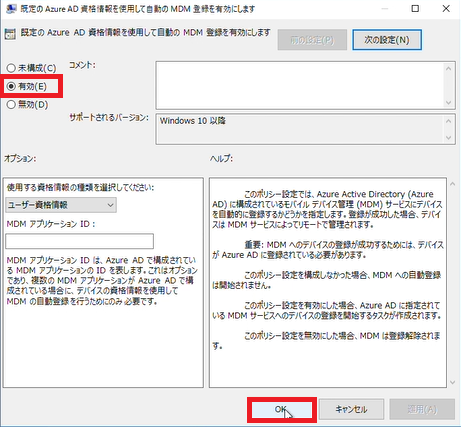Maximize the policy dialog window
The image size is (461, 427).
(415, 8)
